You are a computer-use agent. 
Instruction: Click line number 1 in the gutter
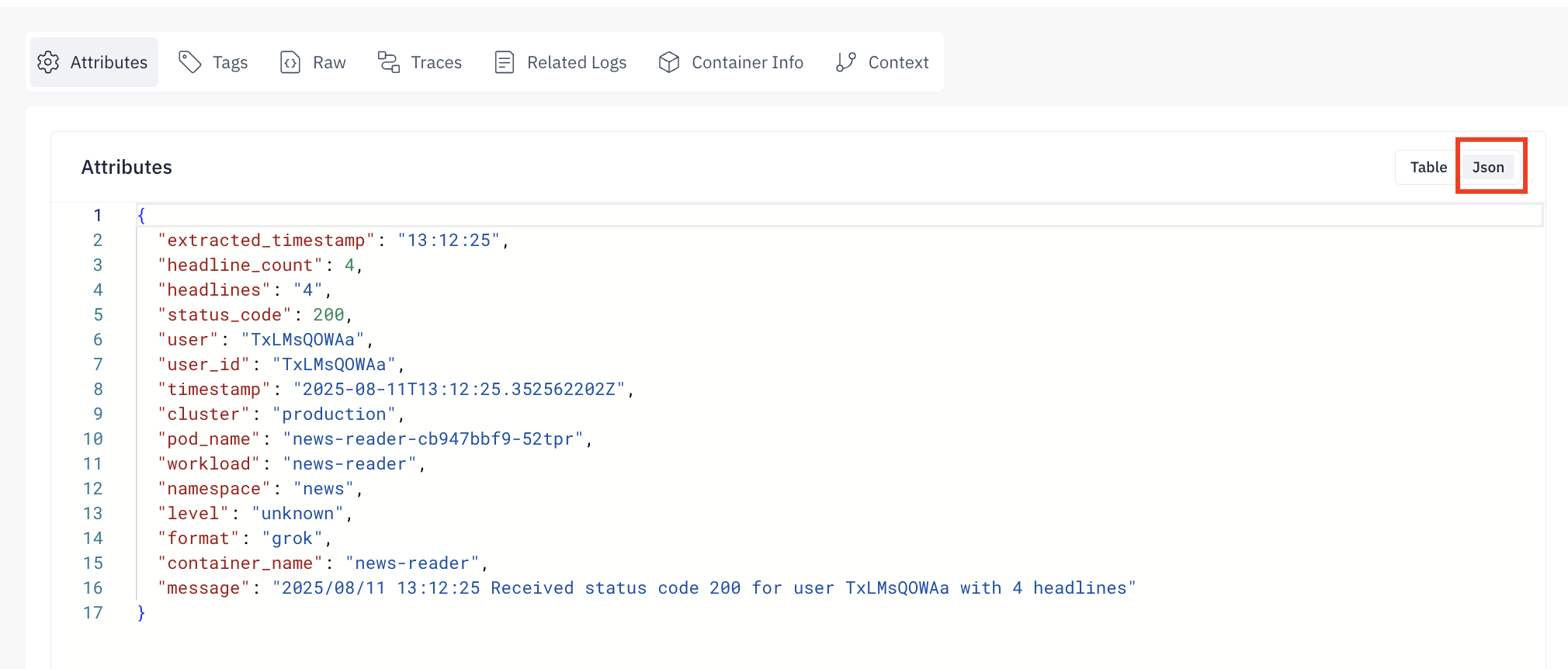click(98, 215)
